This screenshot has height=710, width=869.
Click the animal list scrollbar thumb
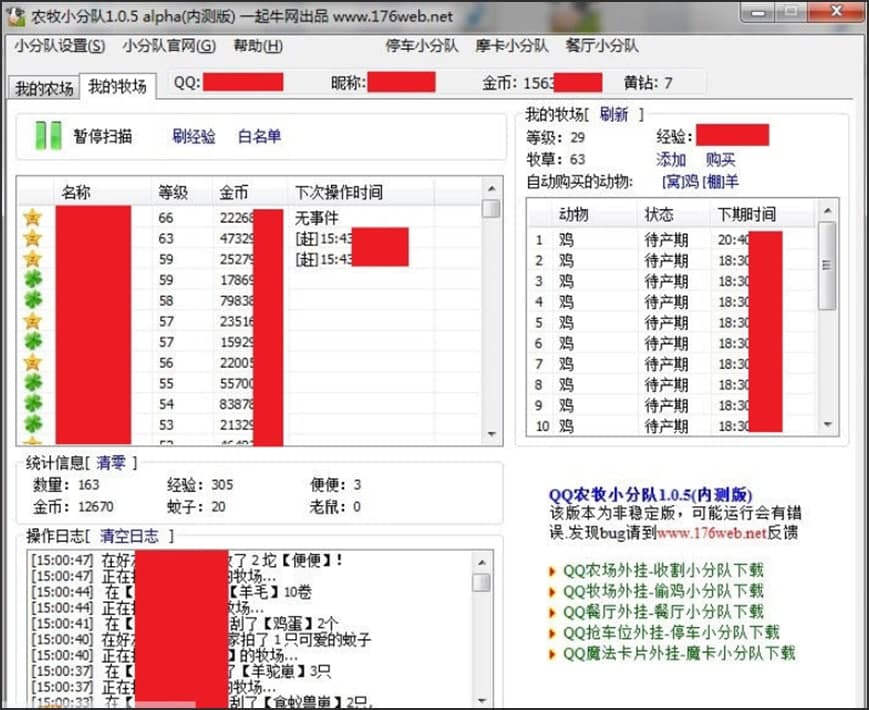click(827, 265)
